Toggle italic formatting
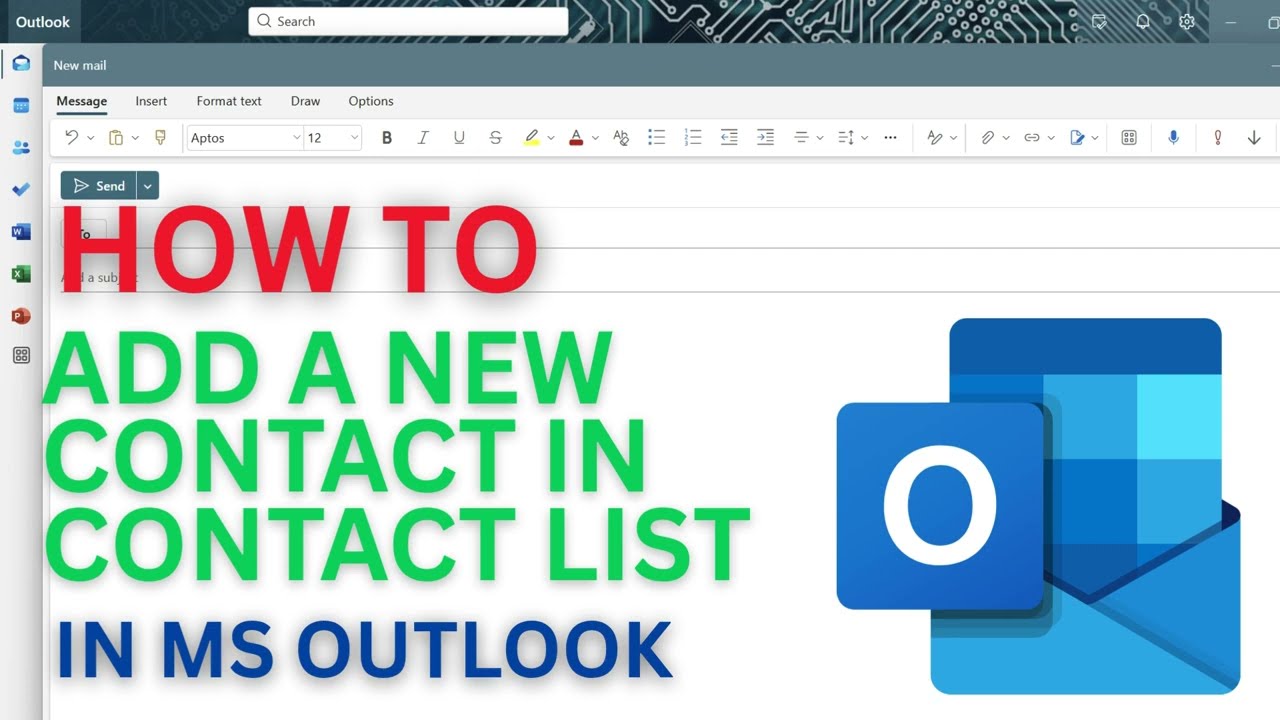1280x720 pixels. (x=423, y=138)
